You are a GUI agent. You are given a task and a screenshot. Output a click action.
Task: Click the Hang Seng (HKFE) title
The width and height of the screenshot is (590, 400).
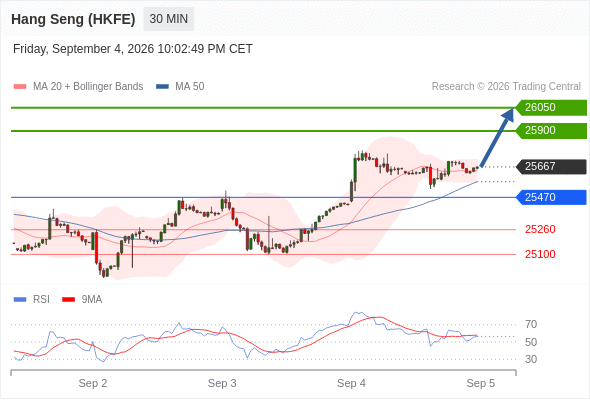tap(73, 19)
